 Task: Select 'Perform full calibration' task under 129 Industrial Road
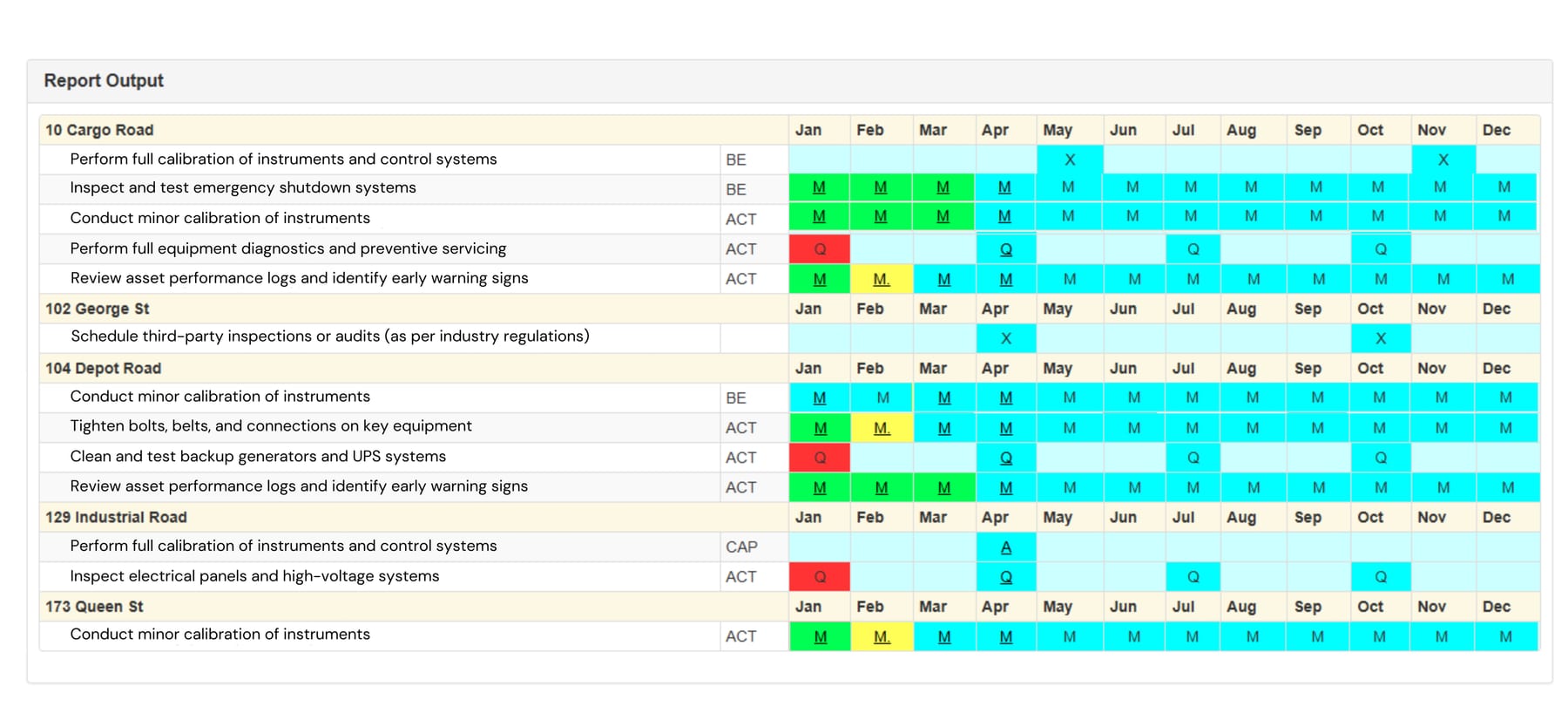(283, 546)
